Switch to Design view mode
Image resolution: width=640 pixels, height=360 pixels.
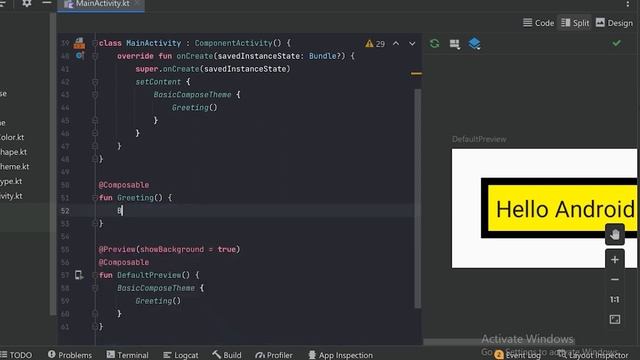tap(614, 23)
